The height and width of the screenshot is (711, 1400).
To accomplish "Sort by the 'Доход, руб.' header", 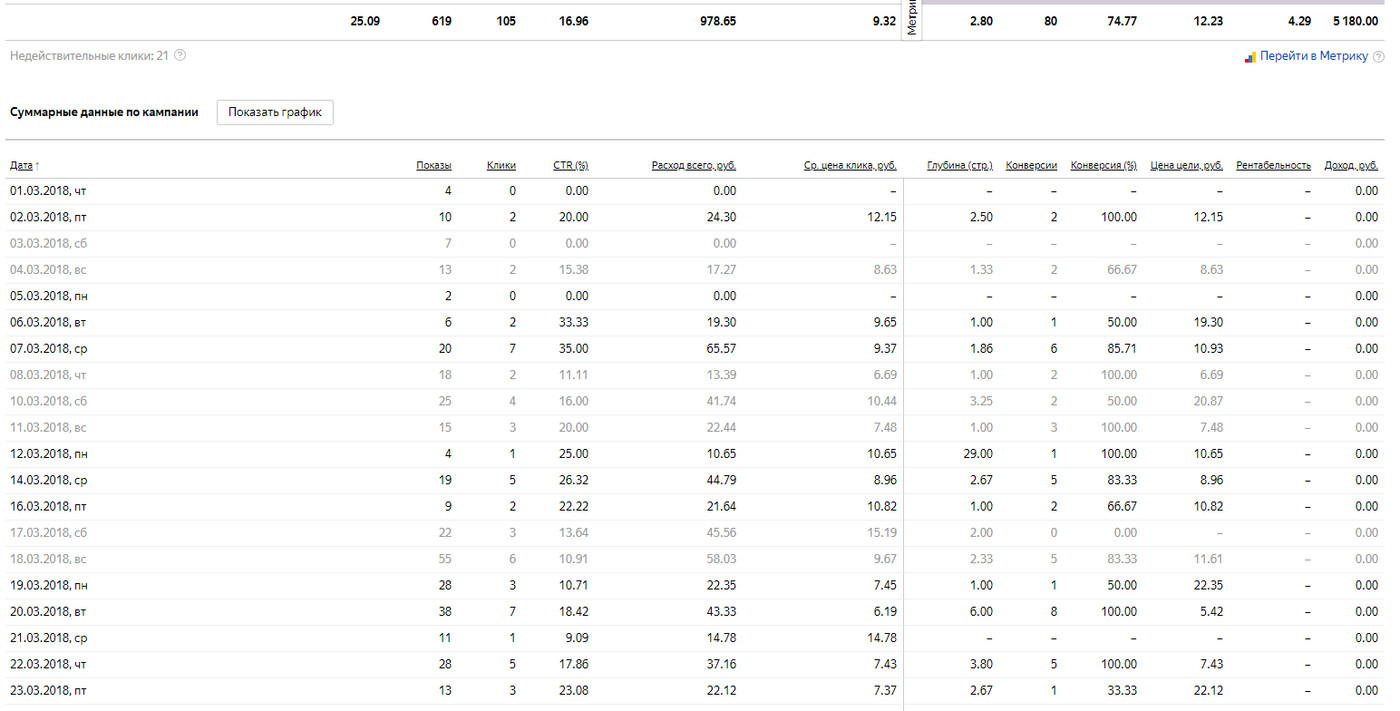I will [x=1350, y=165].
